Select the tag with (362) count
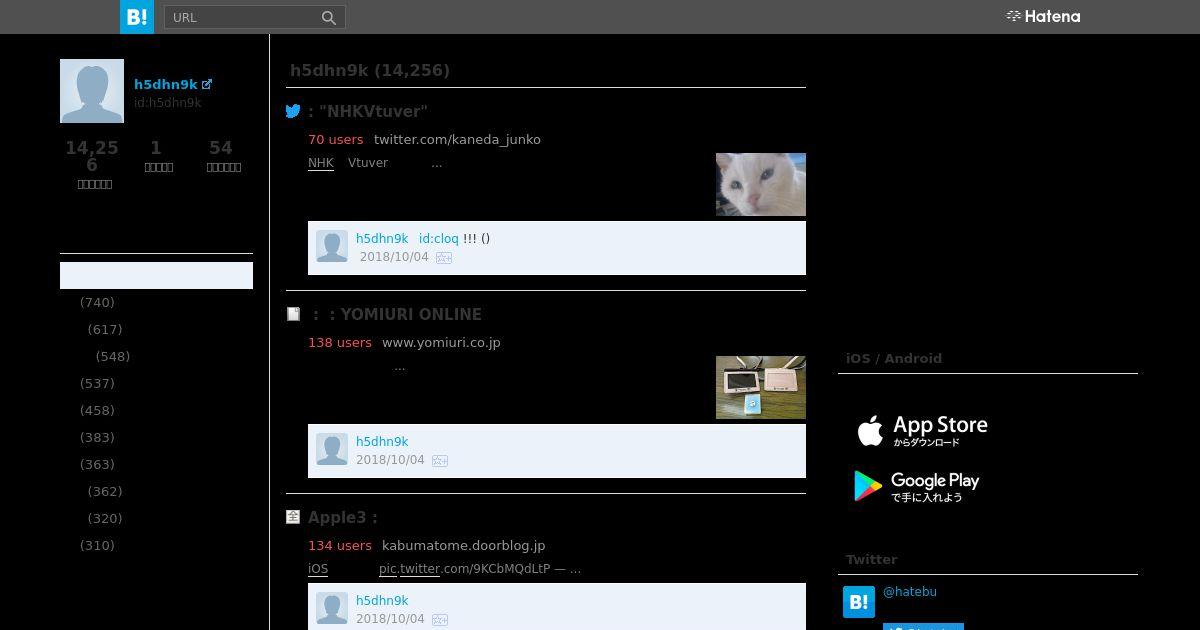The width and height of the screenshot is (1200, 630). click(x=105, y=492)
